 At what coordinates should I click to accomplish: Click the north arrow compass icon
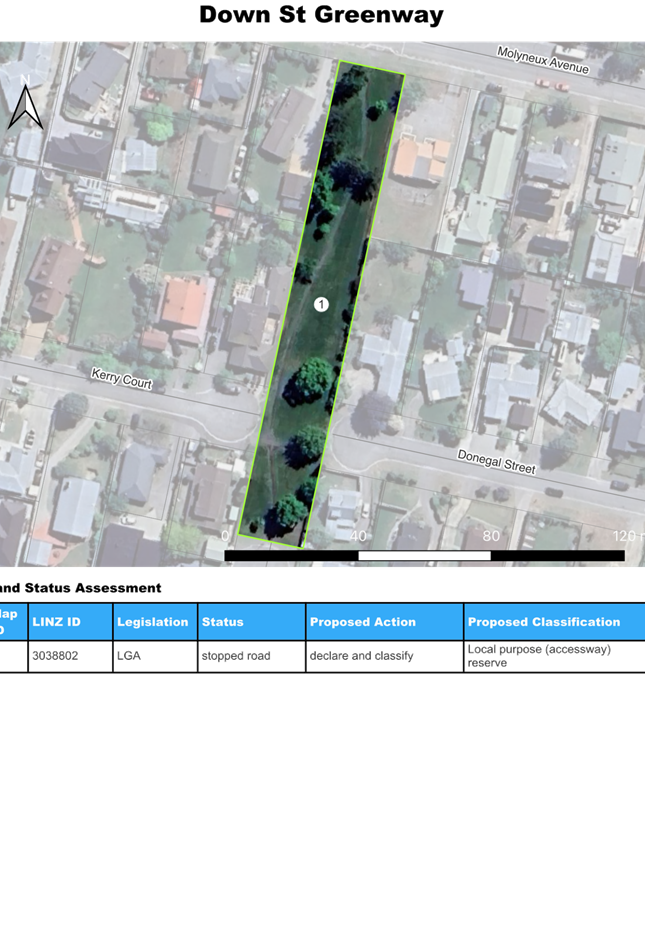coord(22,102)
